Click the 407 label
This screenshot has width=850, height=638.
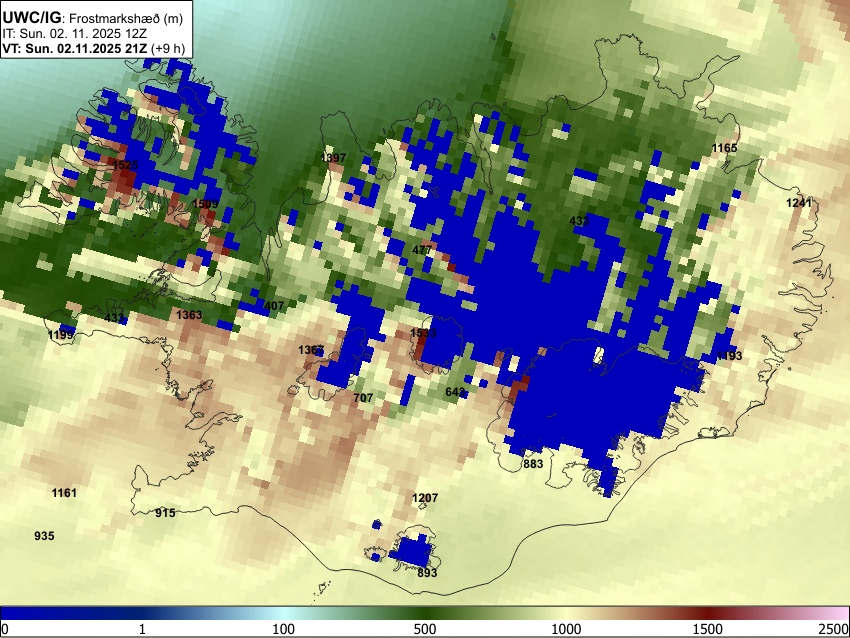coord(274,306)
